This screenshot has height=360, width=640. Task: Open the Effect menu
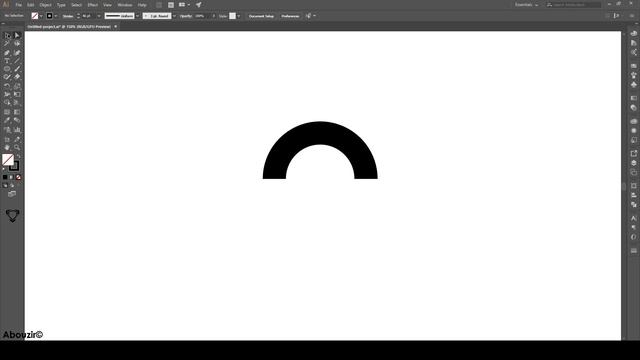[x=93, y=5]
